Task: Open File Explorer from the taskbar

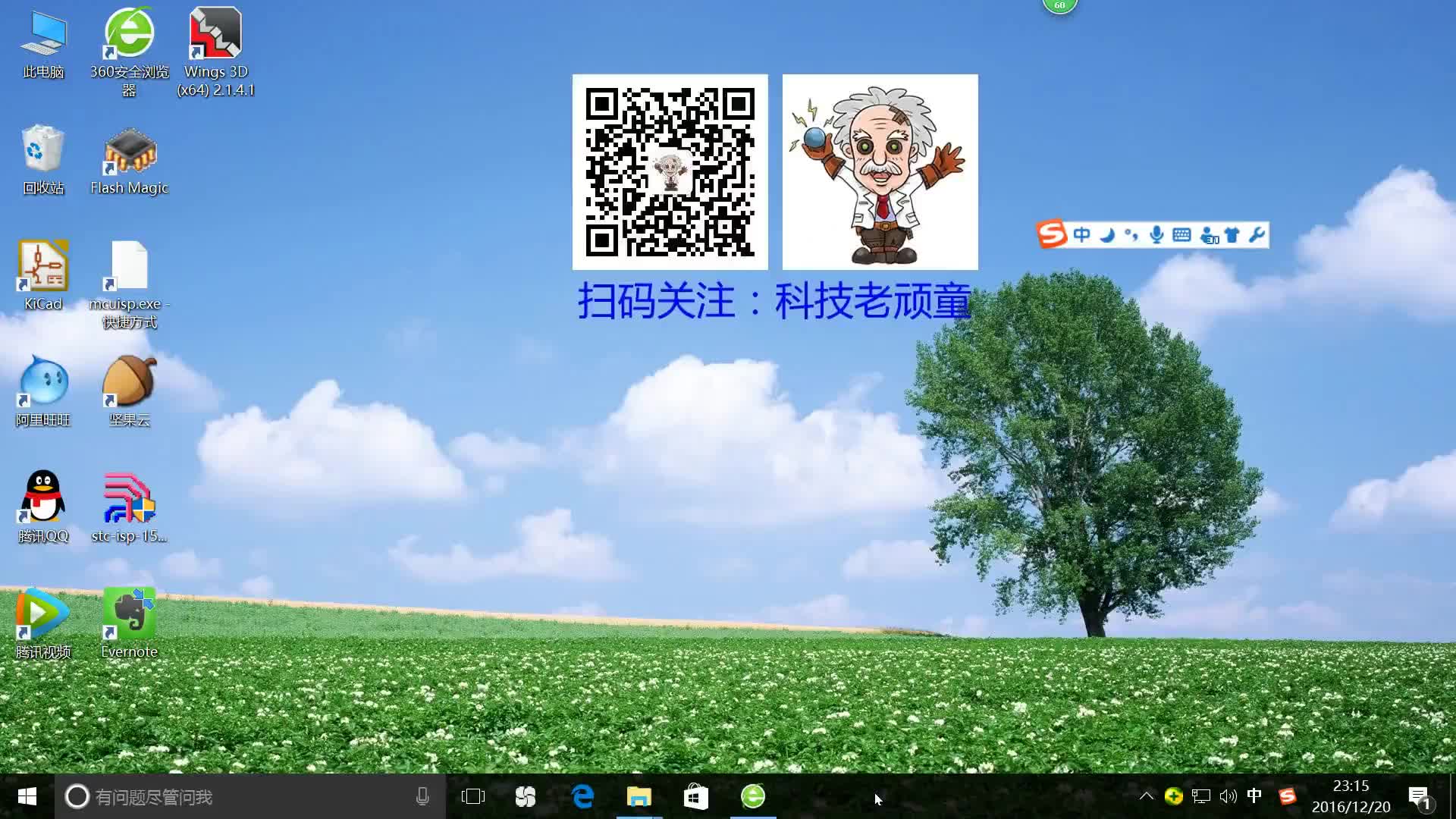Action: (x=639, y=796)
